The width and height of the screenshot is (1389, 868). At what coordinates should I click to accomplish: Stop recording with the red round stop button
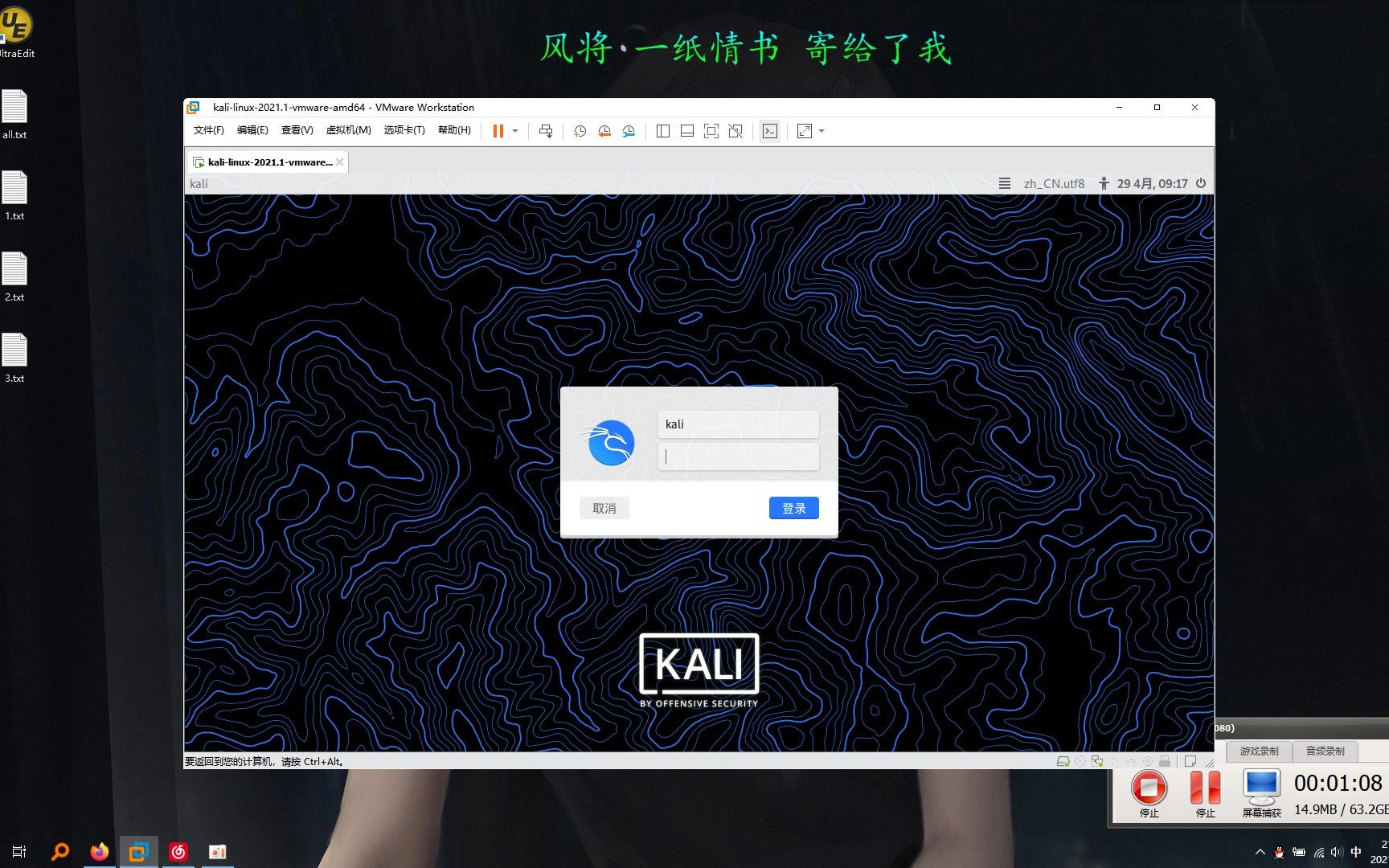1149,788
